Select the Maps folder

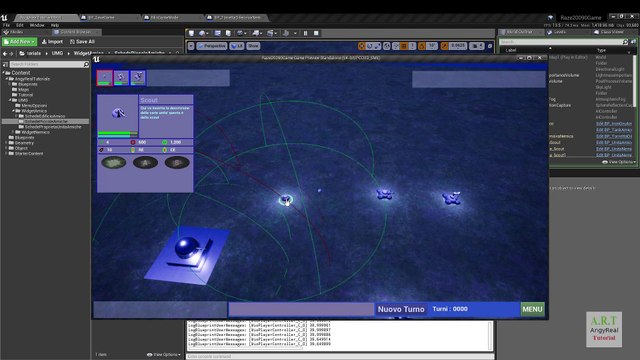click(x=20, y=89)
